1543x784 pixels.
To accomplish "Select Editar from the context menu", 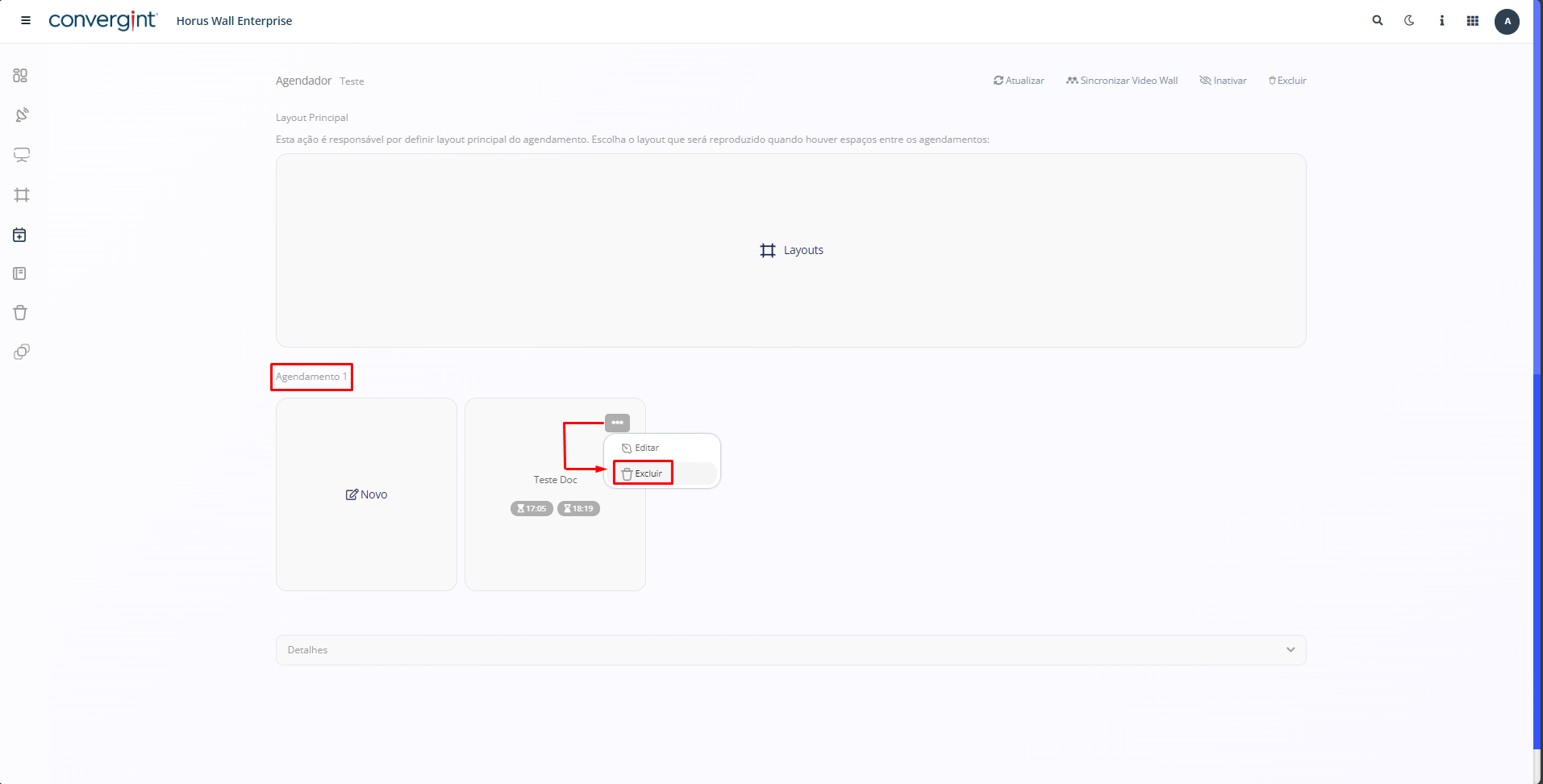I will tap(647, 448).
